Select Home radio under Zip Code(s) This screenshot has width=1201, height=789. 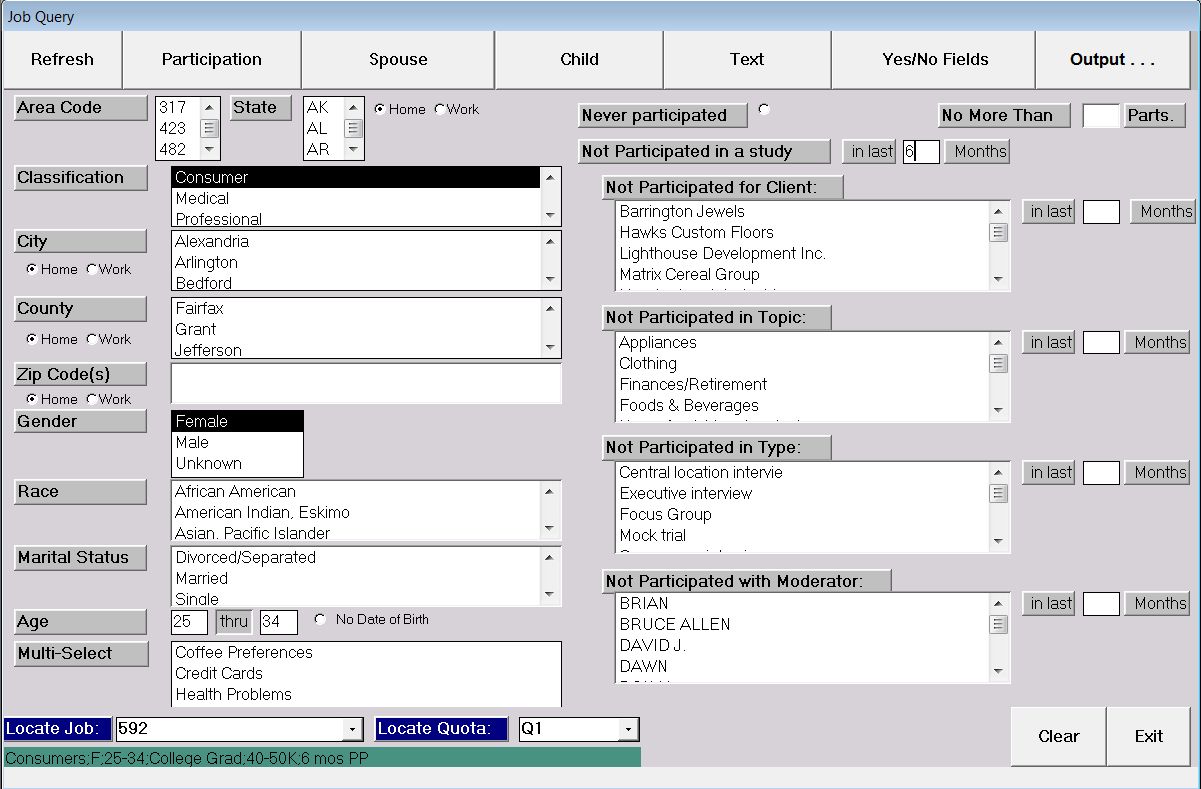[32, 399]
